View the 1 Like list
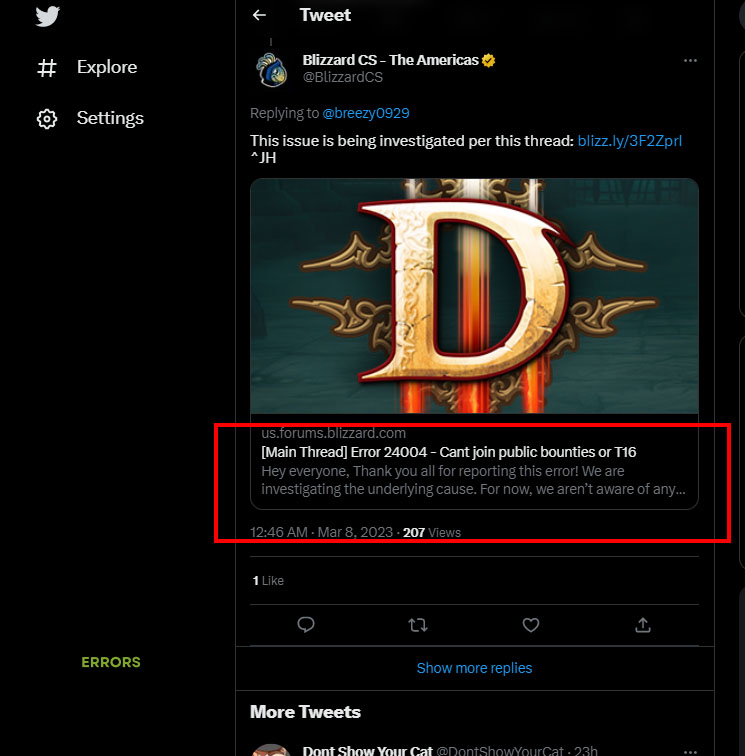The height and width of the screenshot is (756, 745). pos(268,580)
